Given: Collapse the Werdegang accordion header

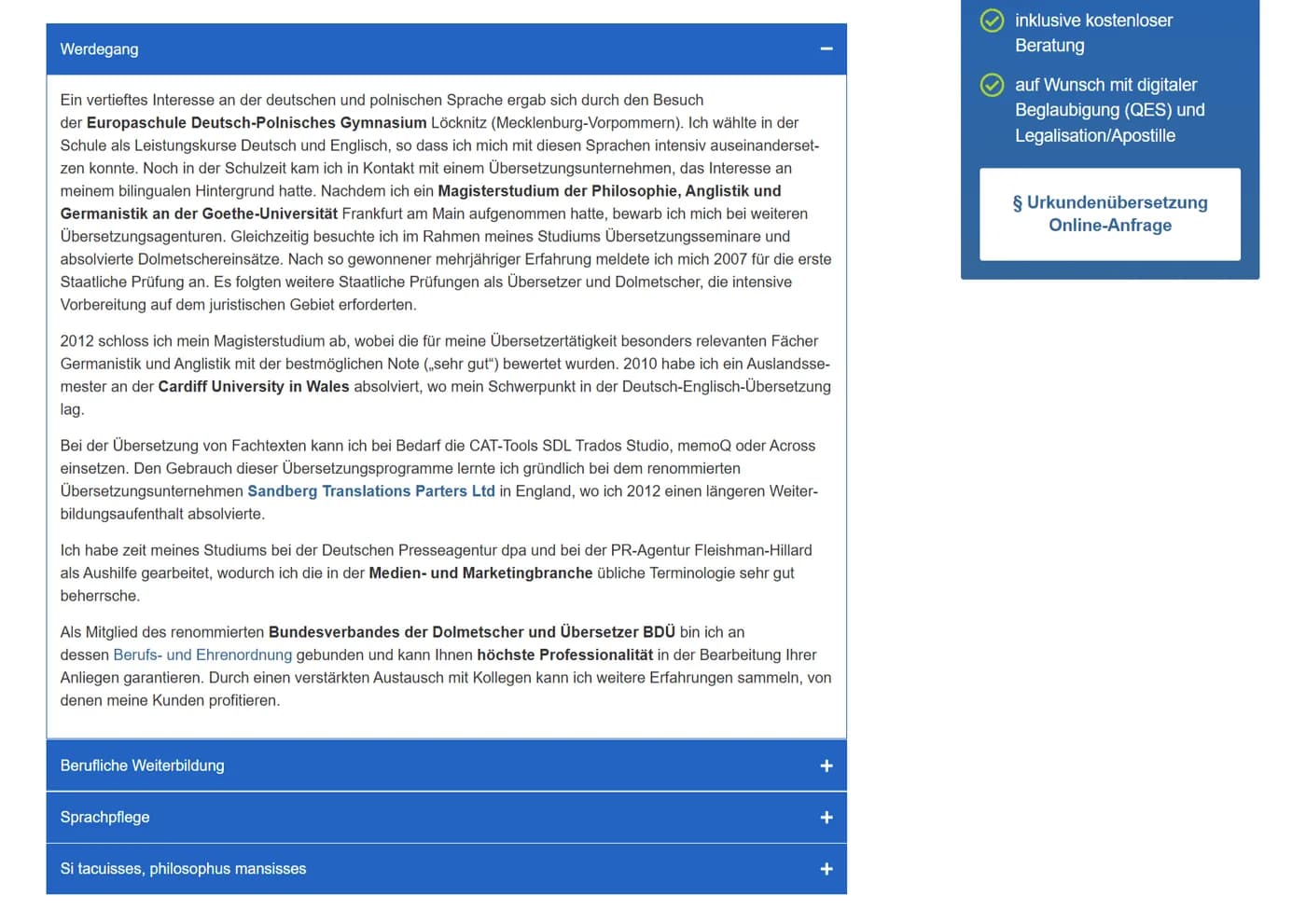Looking at the screenshot, I should 447,49.
